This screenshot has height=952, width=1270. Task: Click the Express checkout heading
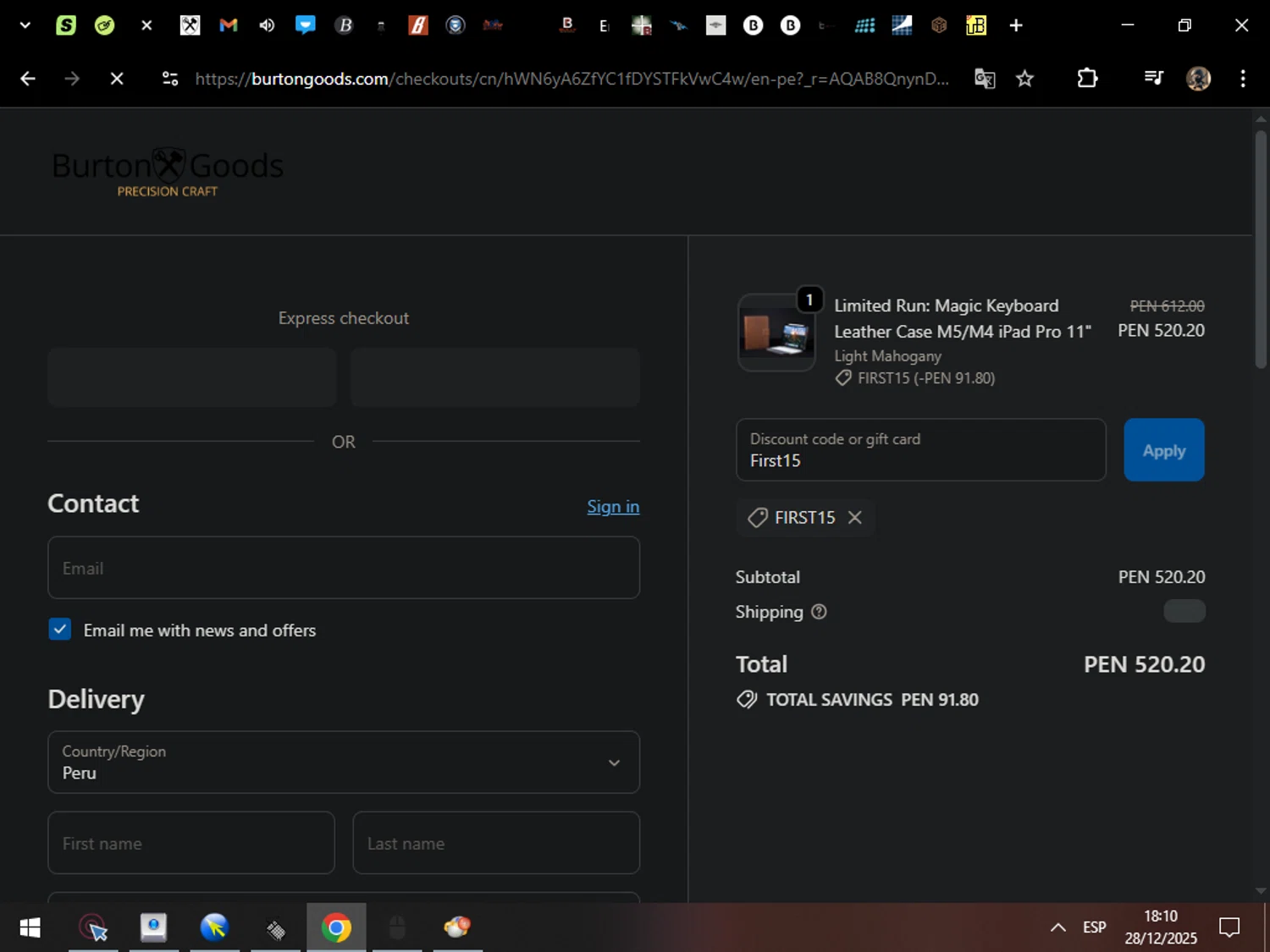(x=344, y=318)
